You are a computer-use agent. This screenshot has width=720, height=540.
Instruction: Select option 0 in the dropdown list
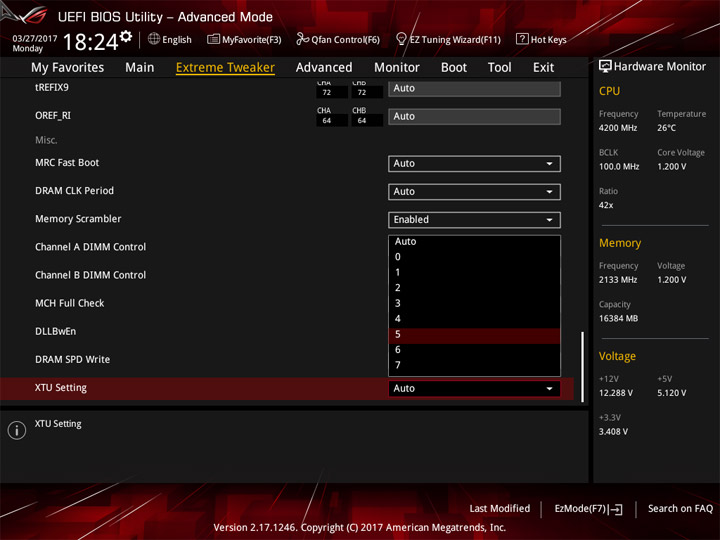point(474,257)
